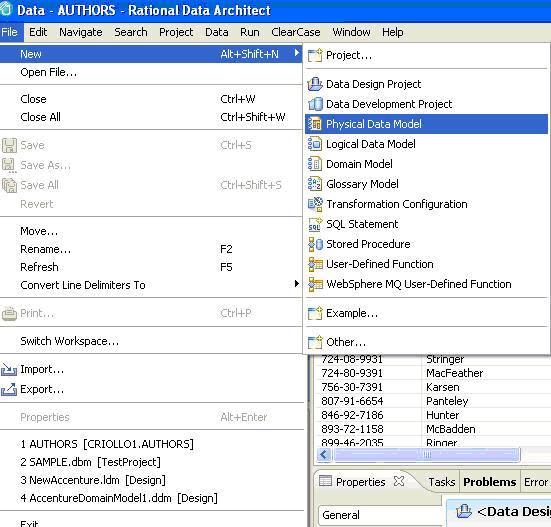The width and height of the screenshot is (551, 527).
Task: Click the Data Design Project icon in Properties header
Action: 464,511
